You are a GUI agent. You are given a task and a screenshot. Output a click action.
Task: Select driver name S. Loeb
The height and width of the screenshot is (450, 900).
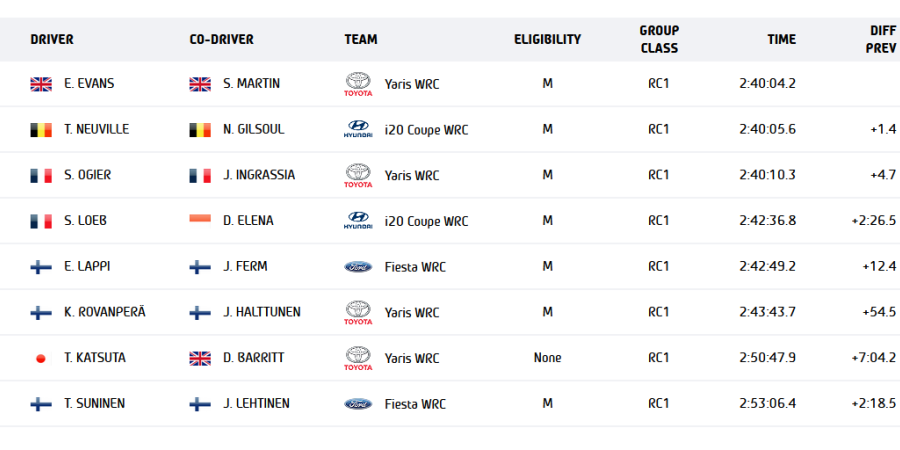[84, 221]
